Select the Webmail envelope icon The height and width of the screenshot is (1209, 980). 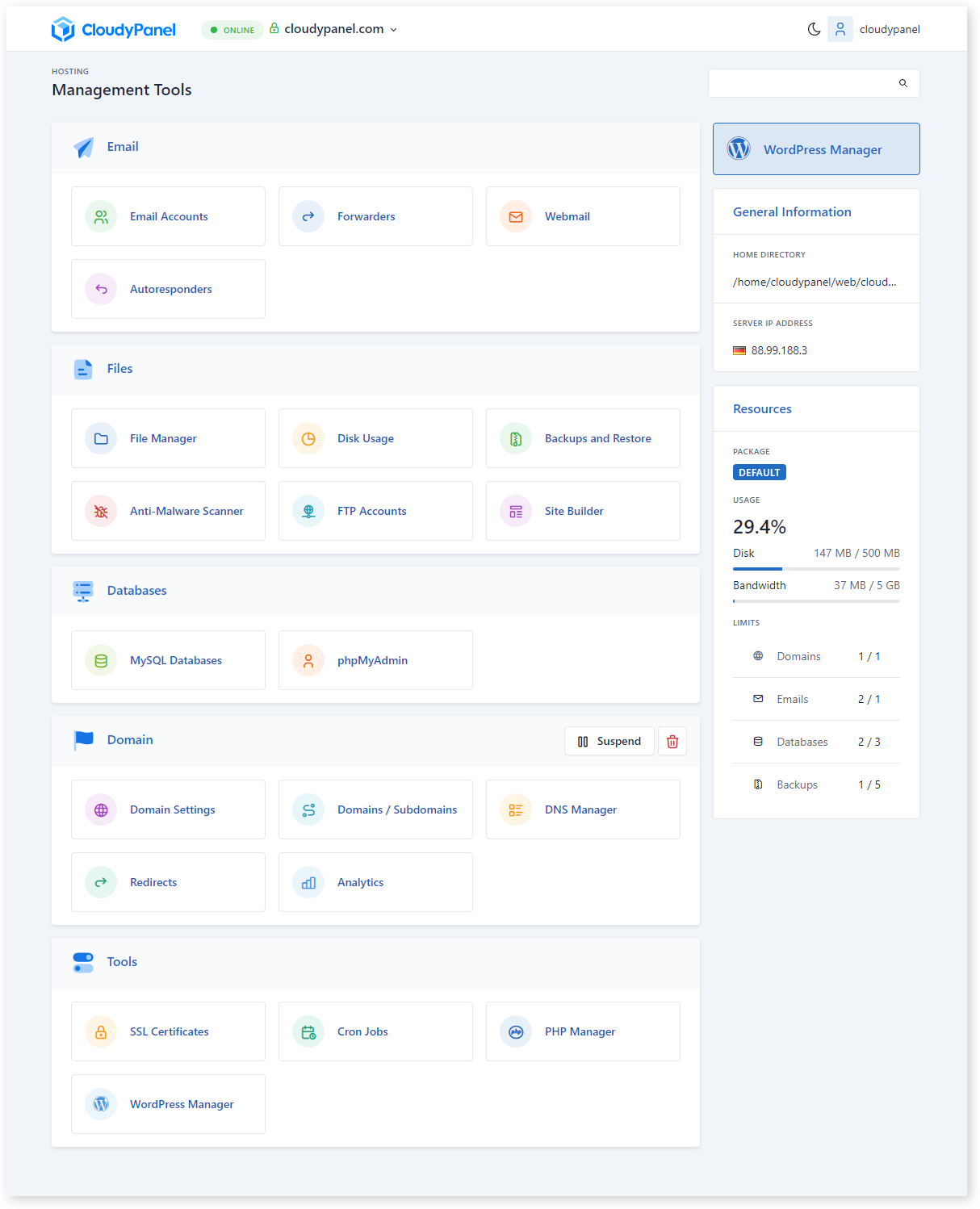[516, 216]
